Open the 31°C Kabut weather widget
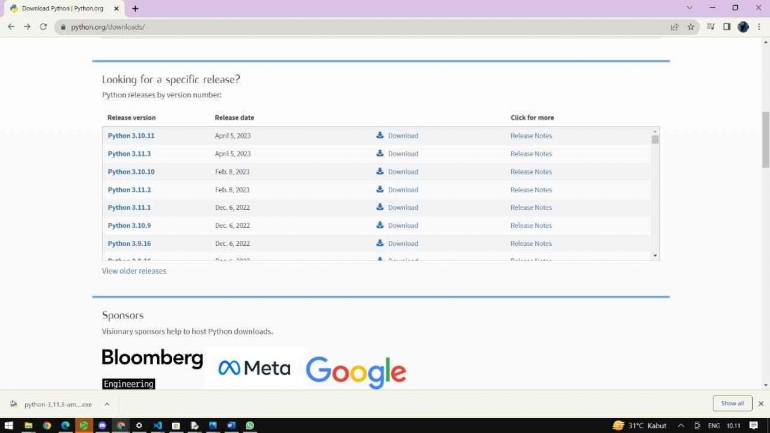Image resolution: width=770 pixels, height=433 pixels. [x=639, y=425]
